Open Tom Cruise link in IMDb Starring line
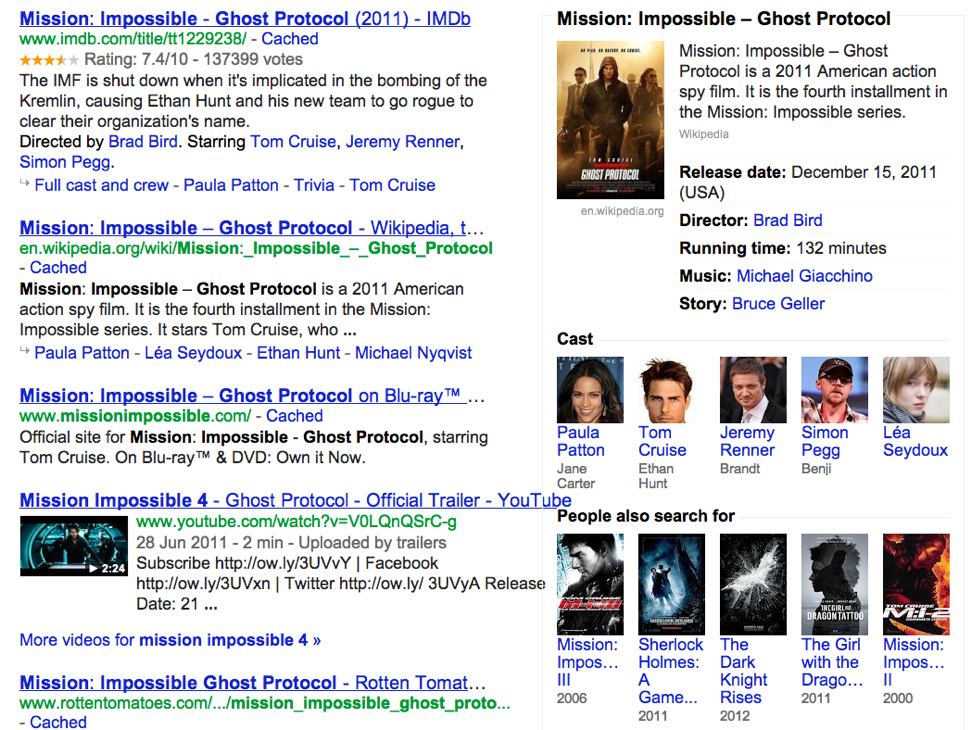Image resolution: width=972 pixels, height=730 pixels. pos(293,142)
